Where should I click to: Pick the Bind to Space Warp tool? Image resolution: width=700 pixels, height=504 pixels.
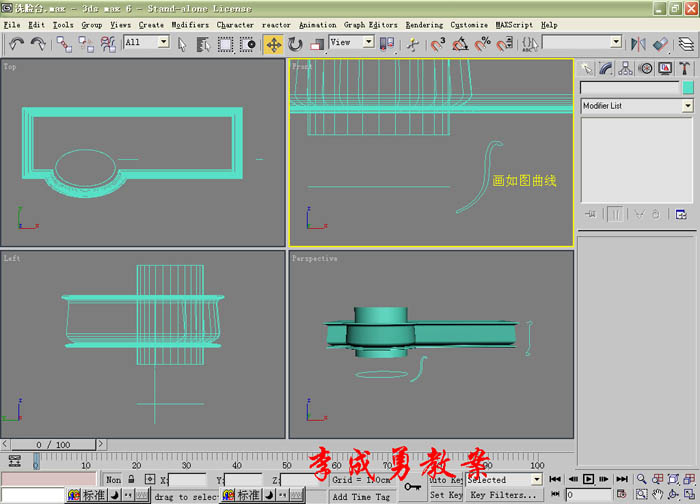click(108, 44)
